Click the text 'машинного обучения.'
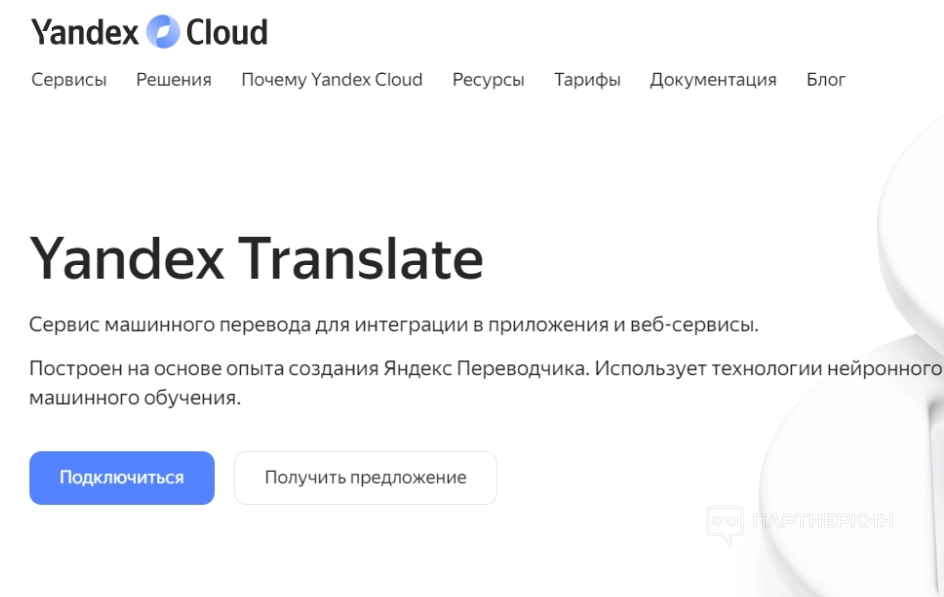Viewport: 944px width, 597px height. coord(135,398)
